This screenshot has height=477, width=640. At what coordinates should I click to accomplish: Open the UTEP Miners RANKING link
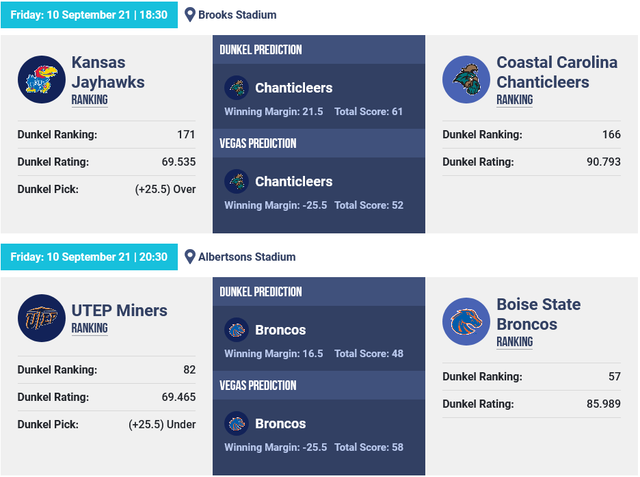tap(90, 328)
